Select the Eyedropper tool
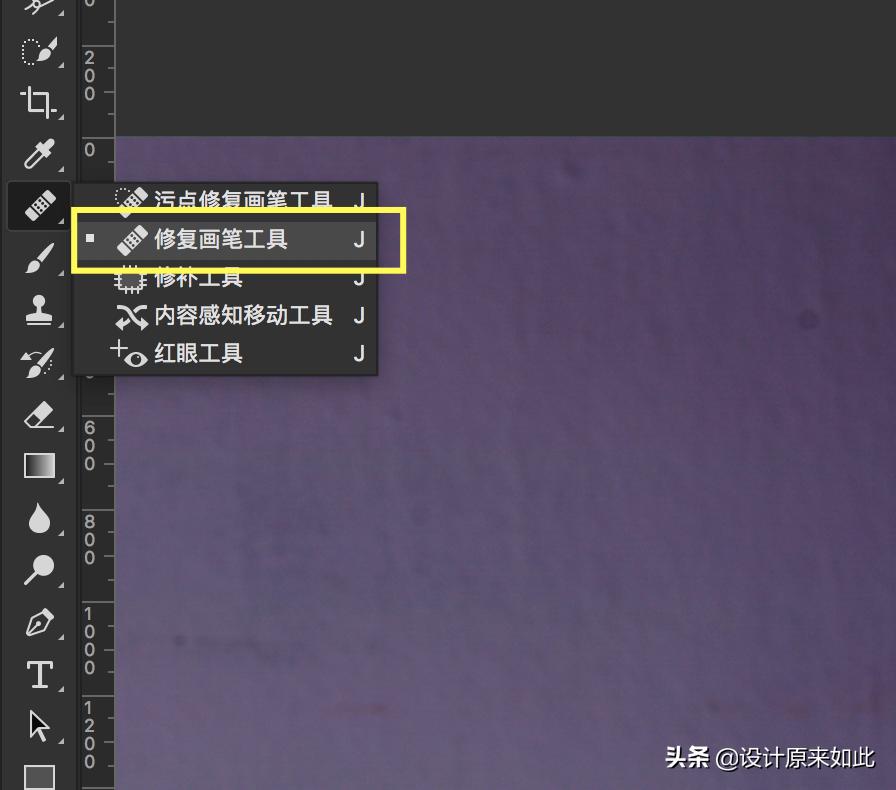 coord(38,155)
